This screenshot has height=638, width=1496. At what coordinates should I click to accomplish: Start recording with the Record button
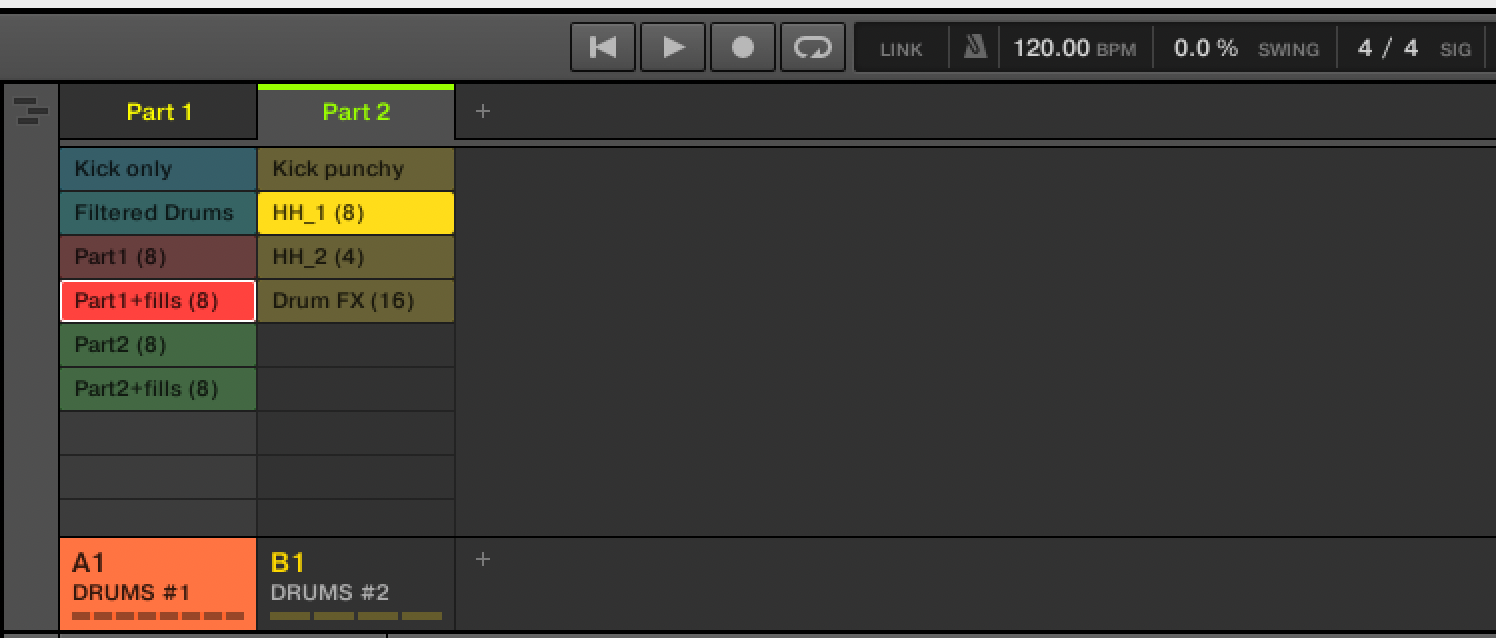coord(742,48)
